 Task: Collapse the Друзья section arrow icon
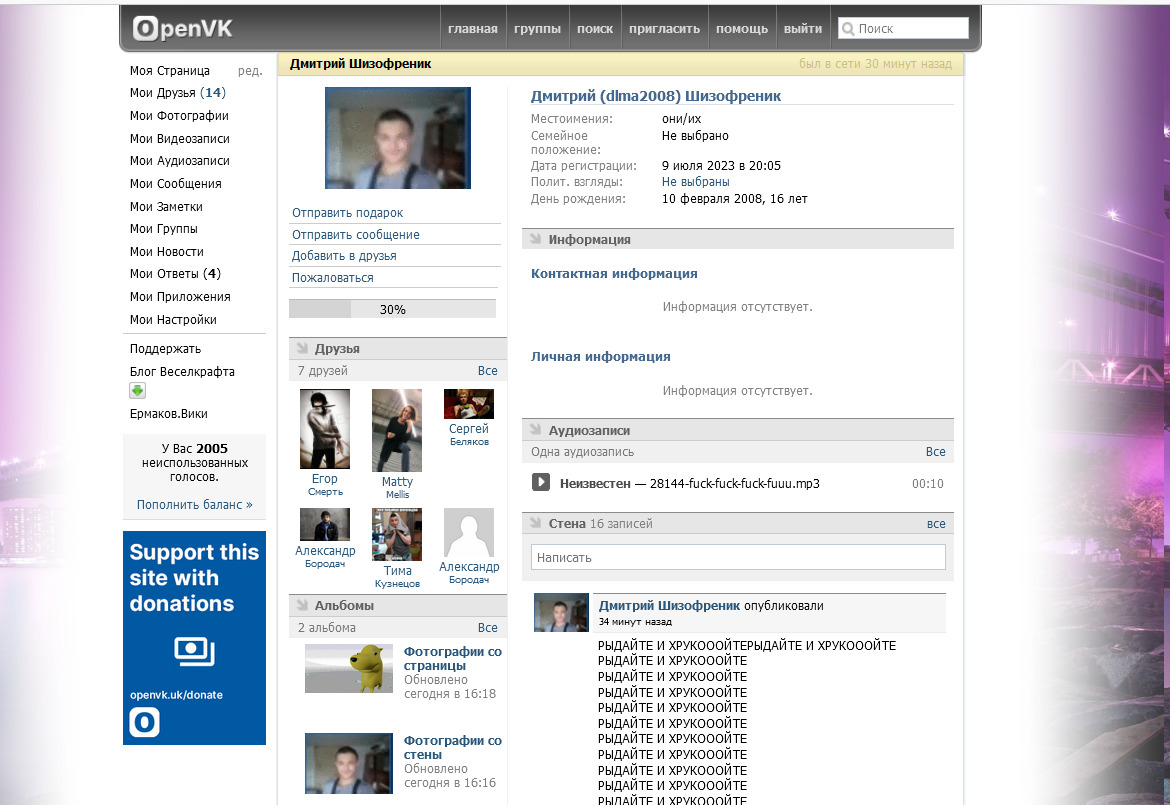click(302, 348)
